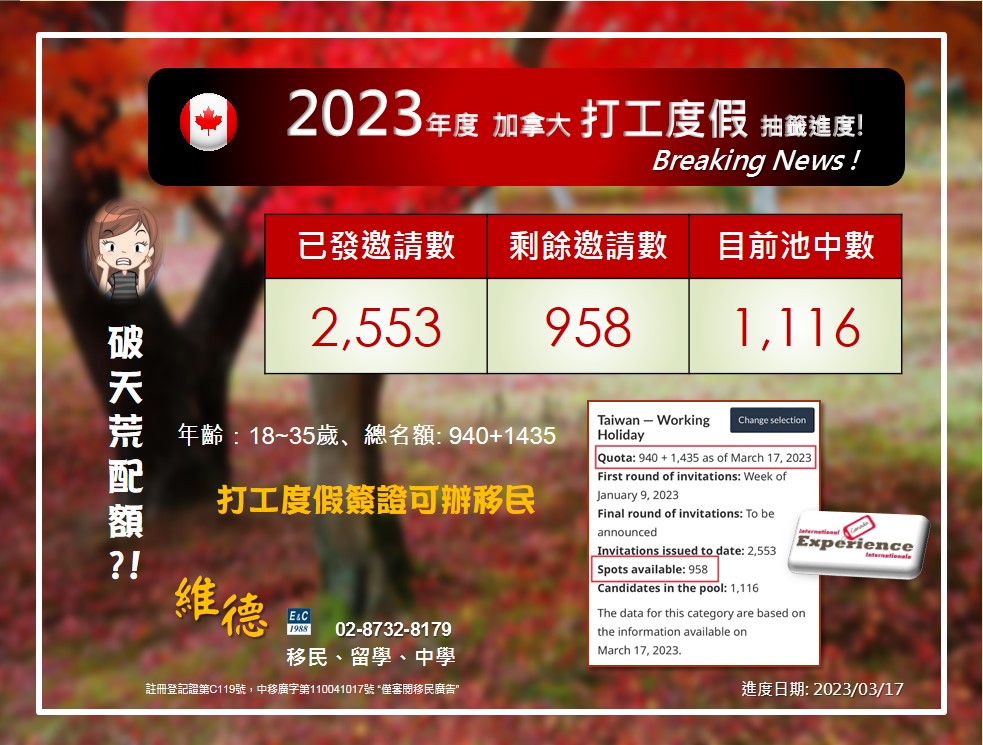Click the '已發邀請數' table header
This screenshot has width=983, height=745.
coord(376,246)
